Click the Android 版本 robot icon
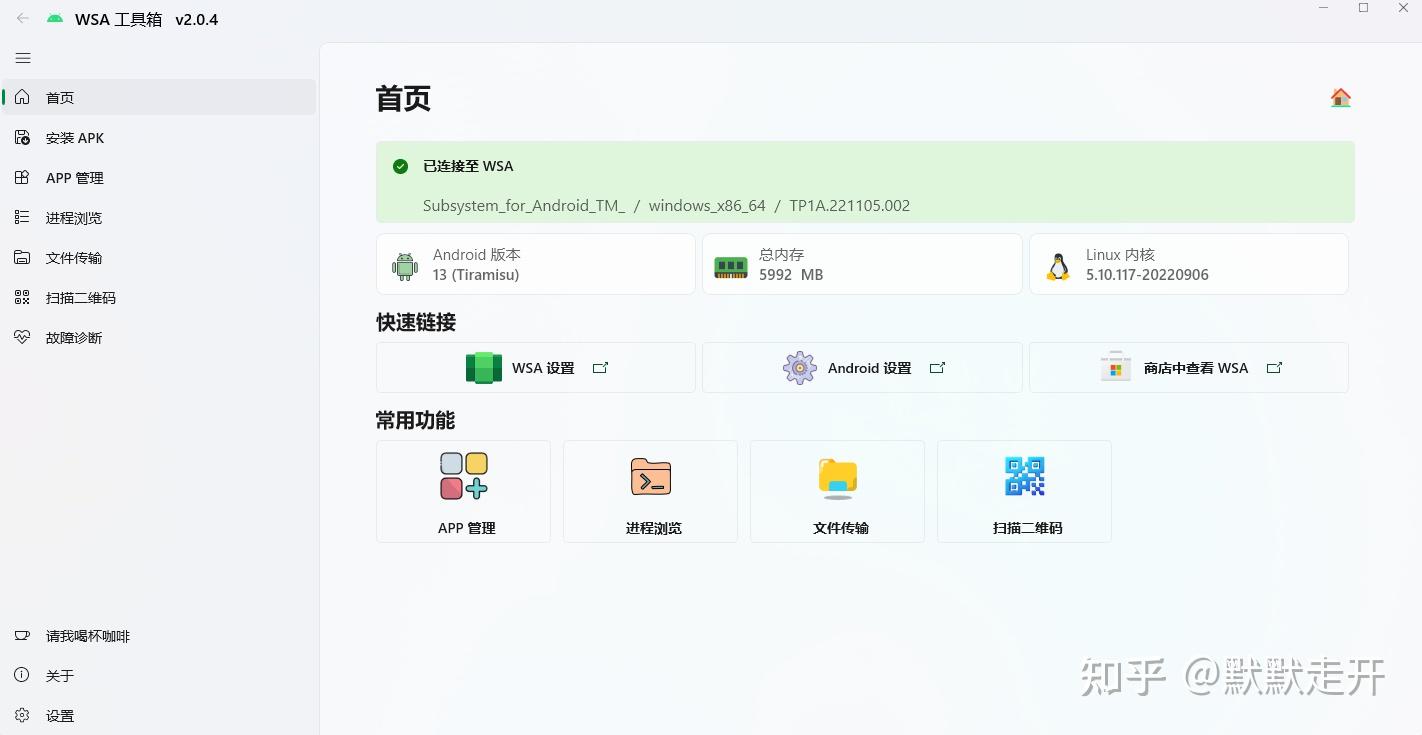The width and height of the screenshot is (1422, 735). coord(405,266)
